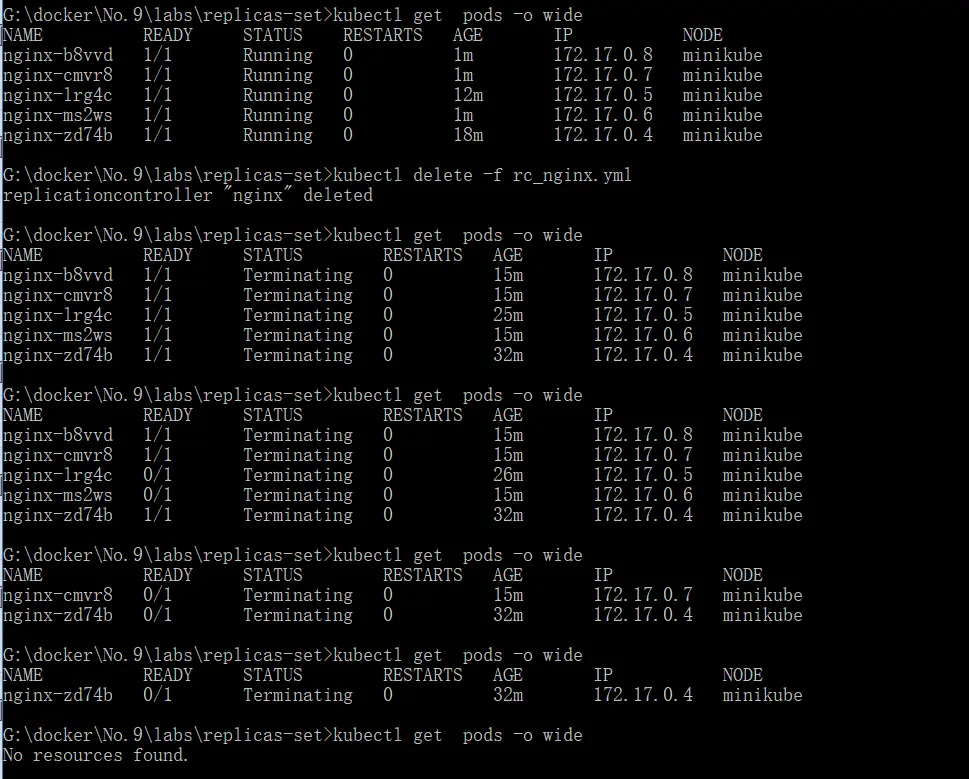Click Running status of nginx-zd74b
This screenshot has width=969, height=779.
pyautogui.click(x=277, y=135)
